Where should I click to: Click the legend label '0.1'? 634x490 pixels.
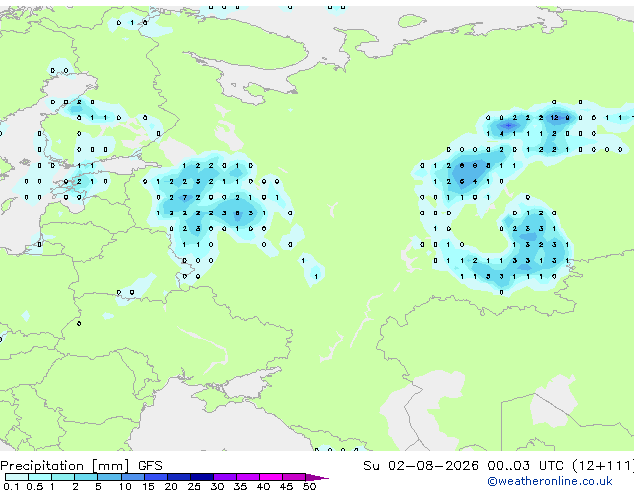[x=11, y=486]
